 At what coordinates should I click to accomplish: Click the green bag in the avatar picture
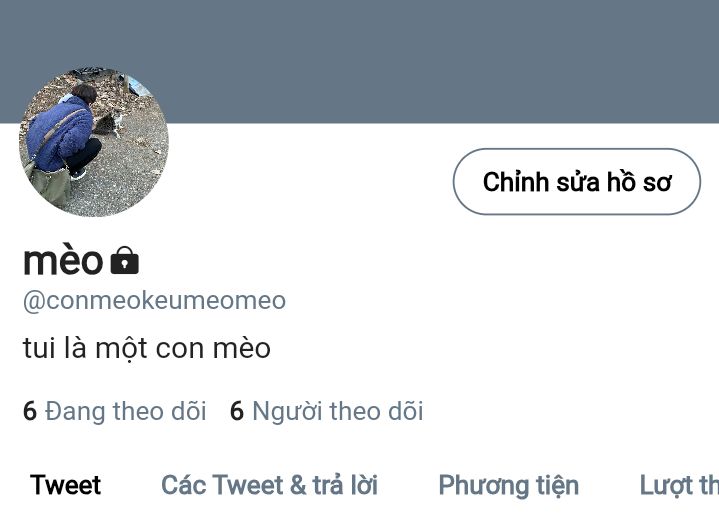(x=50, y=183)
